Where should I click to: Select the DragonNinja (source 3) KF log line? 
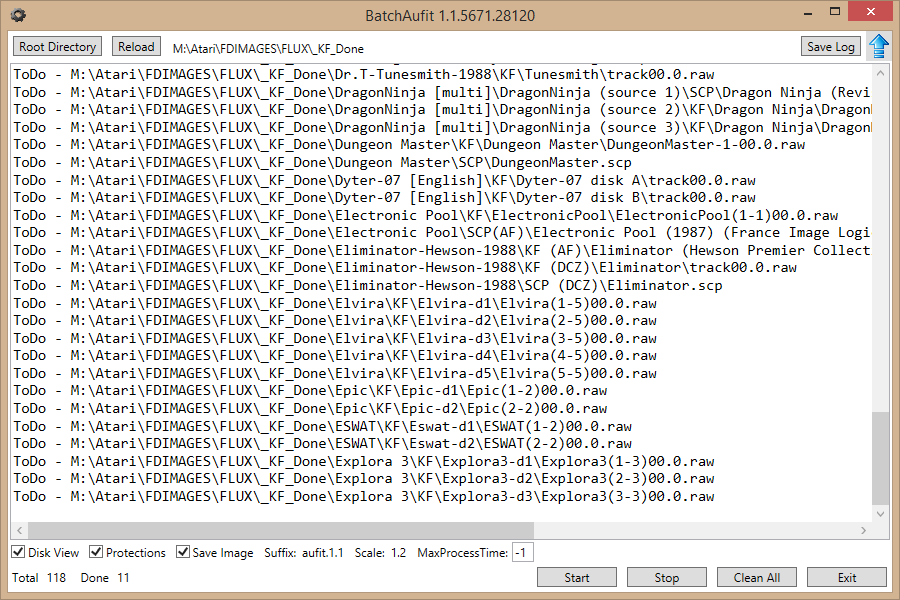[441, 127]
